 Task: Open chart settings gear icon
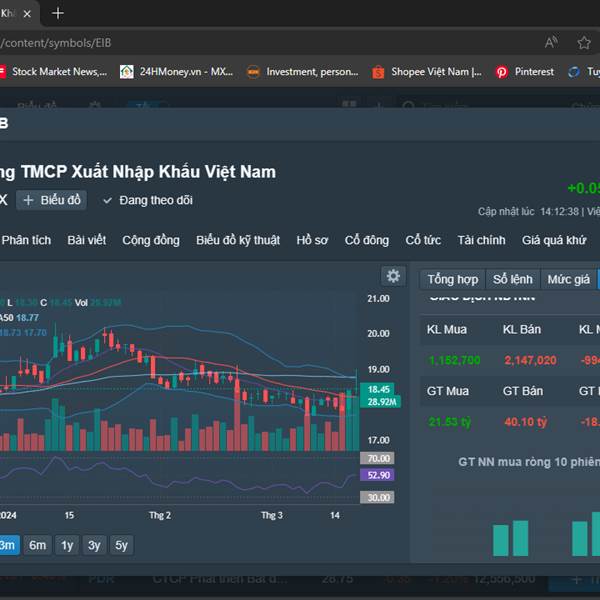click(393, 276)
